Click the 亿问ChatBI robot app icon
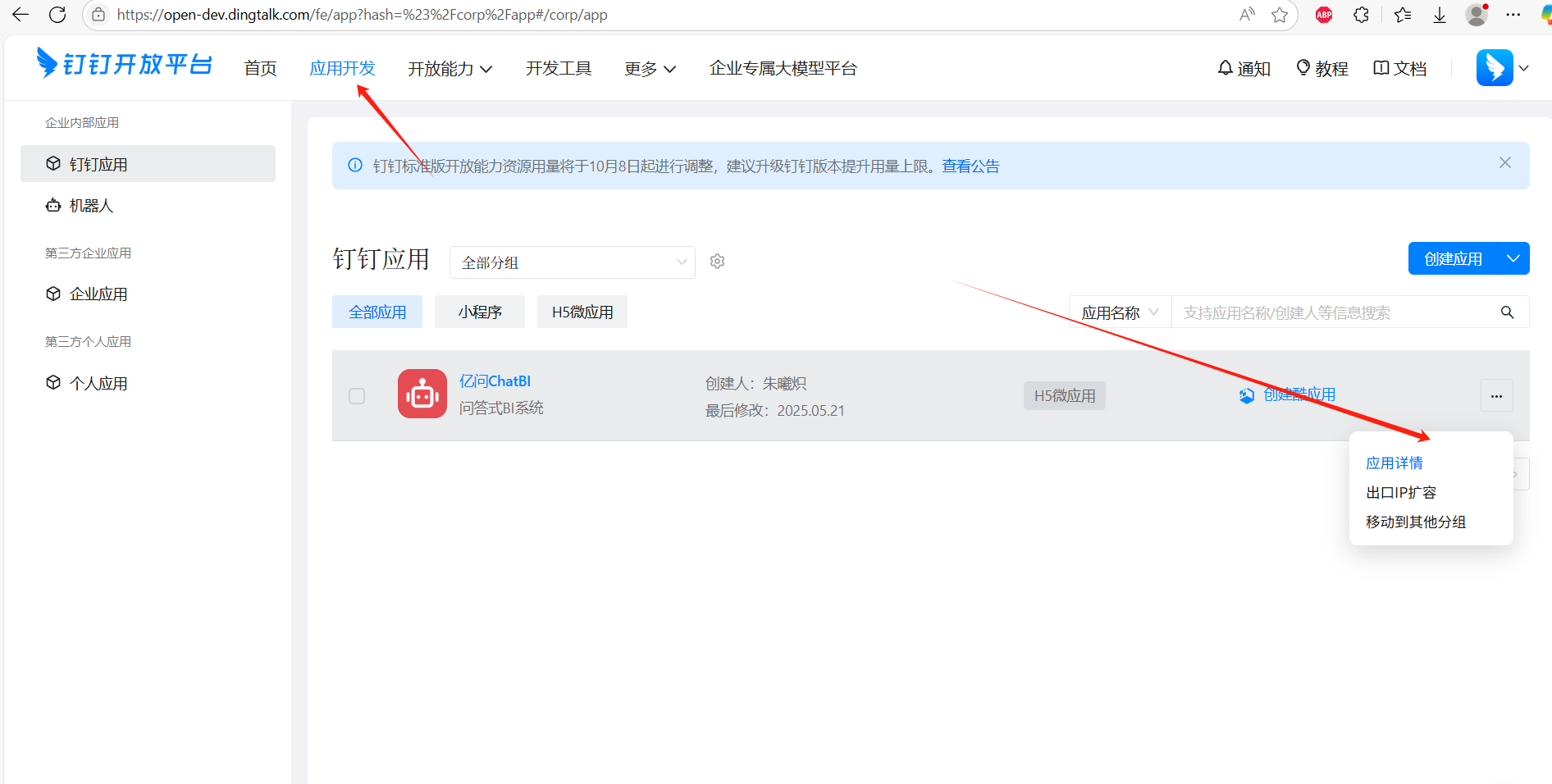Screen dimensions: 1552x784 click(422, 394)
